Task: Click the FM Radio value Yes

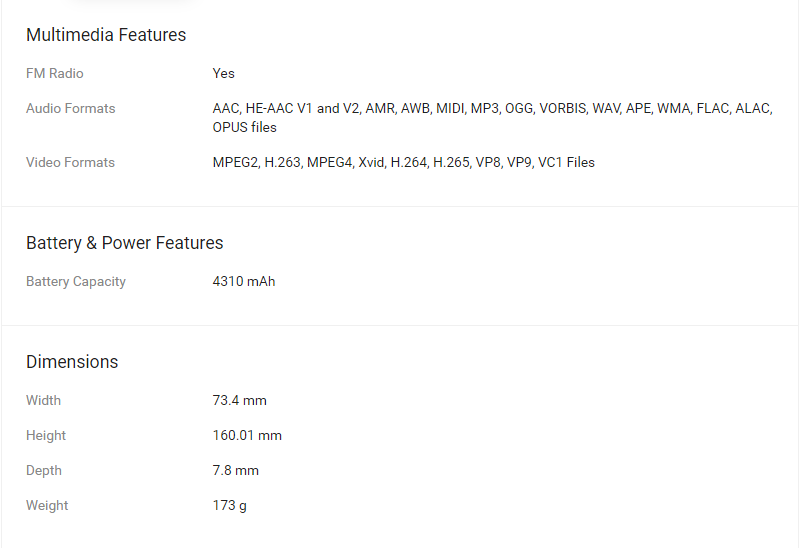Action: 223,73
